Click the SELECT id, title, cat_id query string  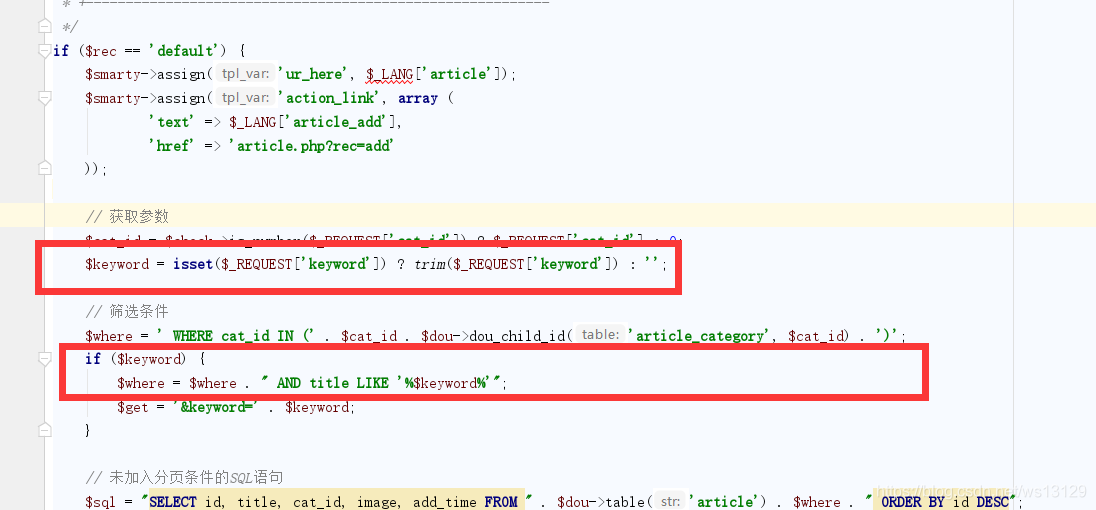(337, 502)
